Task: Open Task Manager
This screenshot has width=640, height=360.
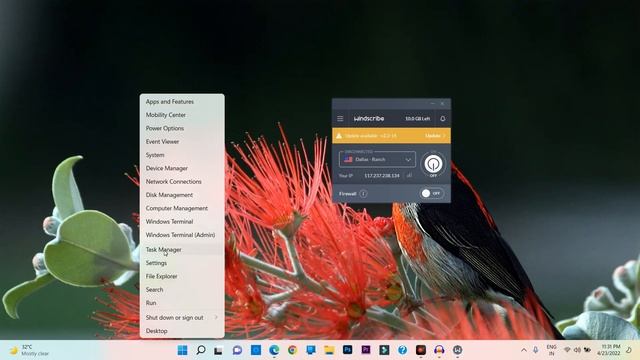Action: click(x=182, y=249)
